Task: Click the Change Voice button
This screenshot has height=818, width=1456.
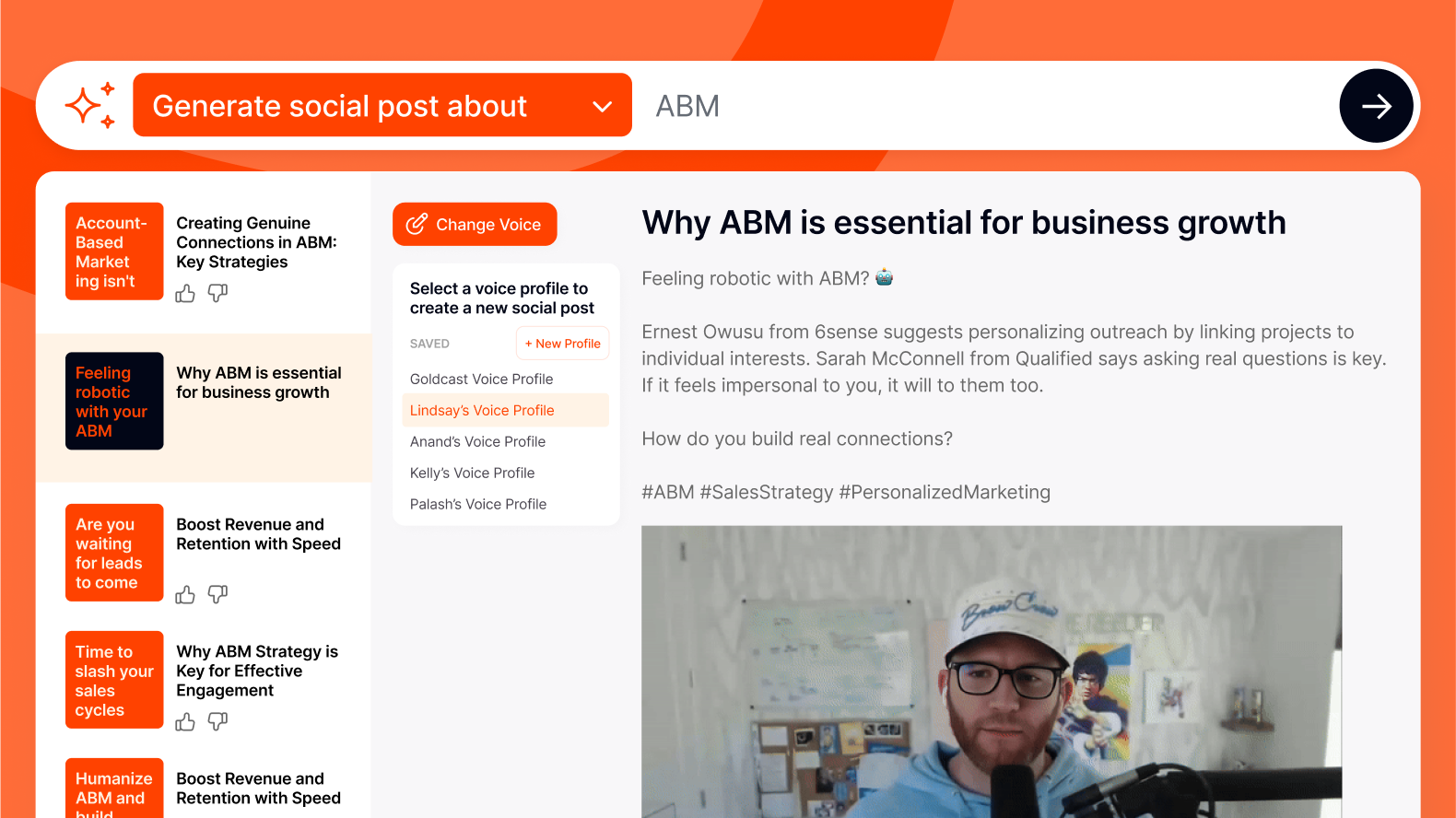Action: pyautogui.click(x=475, y=225)
